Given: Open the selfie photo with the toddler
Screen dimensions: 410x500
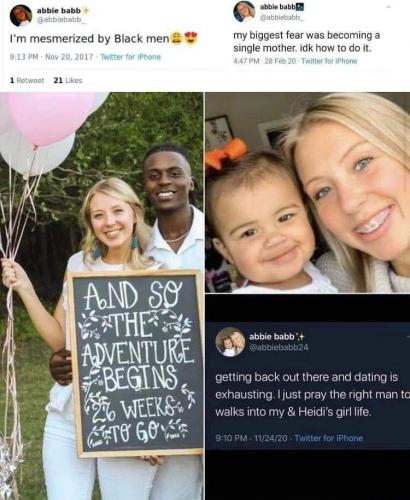Looking at the screenshot, I should tap(308, 193).
